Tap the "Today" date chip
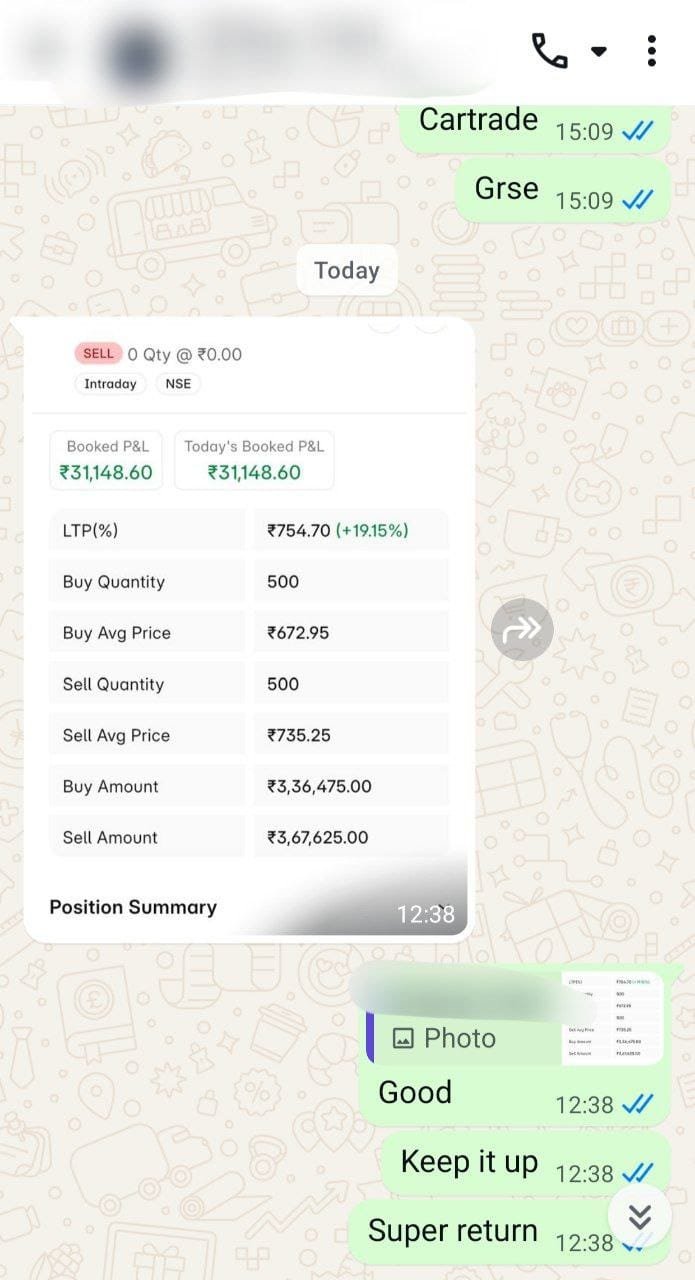Screen dimensions: 695x1280 tap(347, 270)
